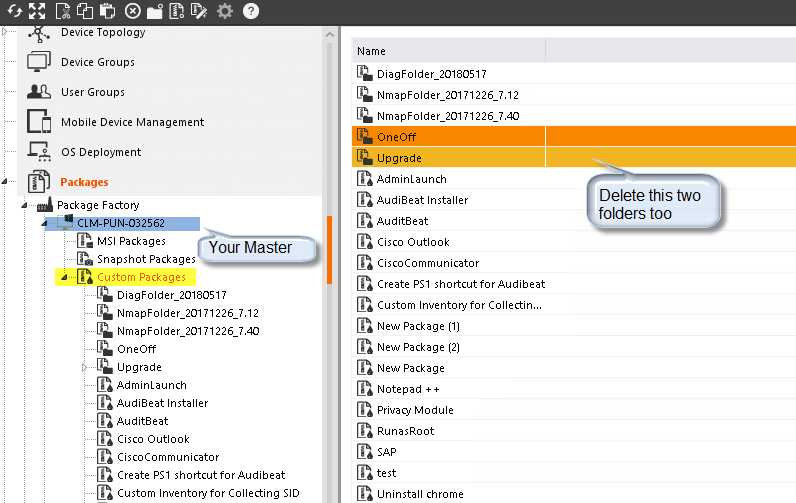Click the Copy icon in the toolbar
Viewport: 796px width, 503px height.
click(84, 11)
